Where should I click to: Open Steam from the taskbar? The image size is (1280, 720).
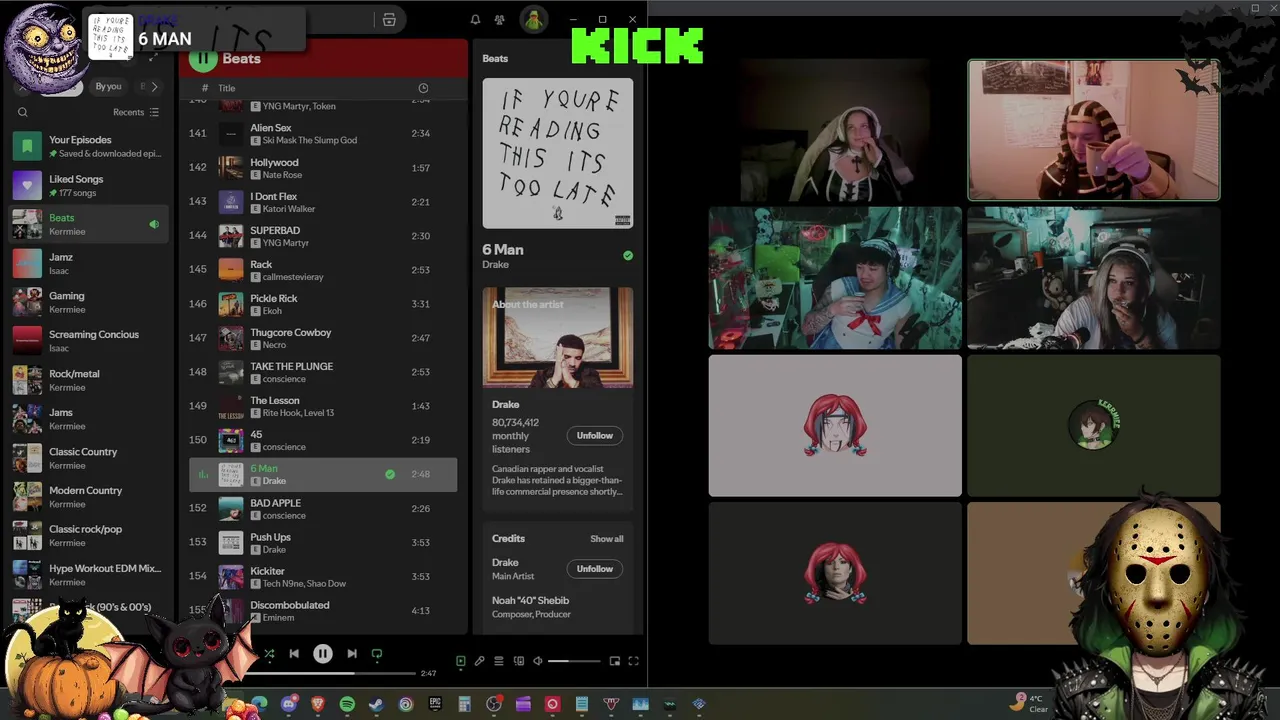(376, 704)
